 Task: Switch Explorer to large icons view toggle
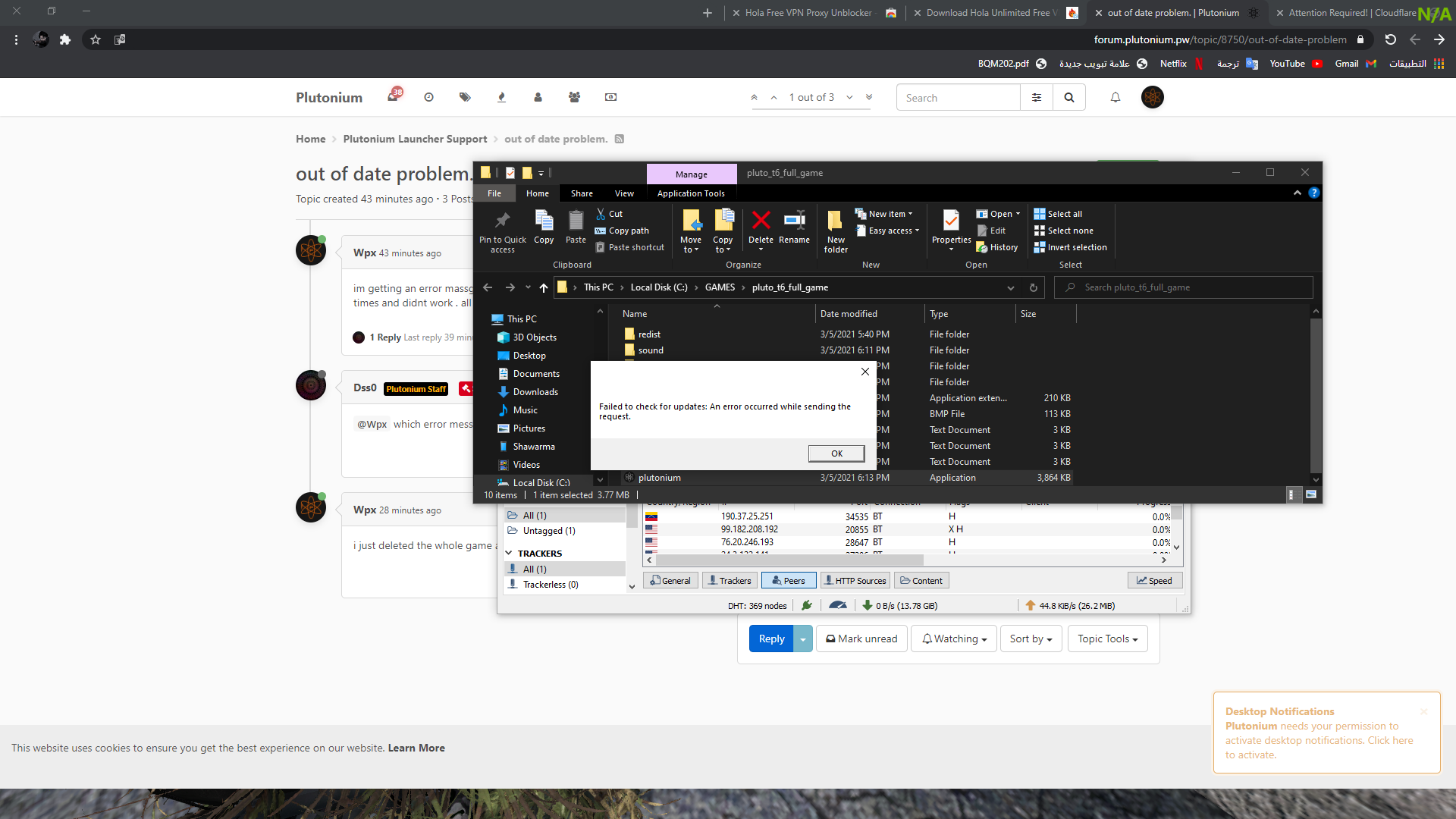pos(1311,494)
